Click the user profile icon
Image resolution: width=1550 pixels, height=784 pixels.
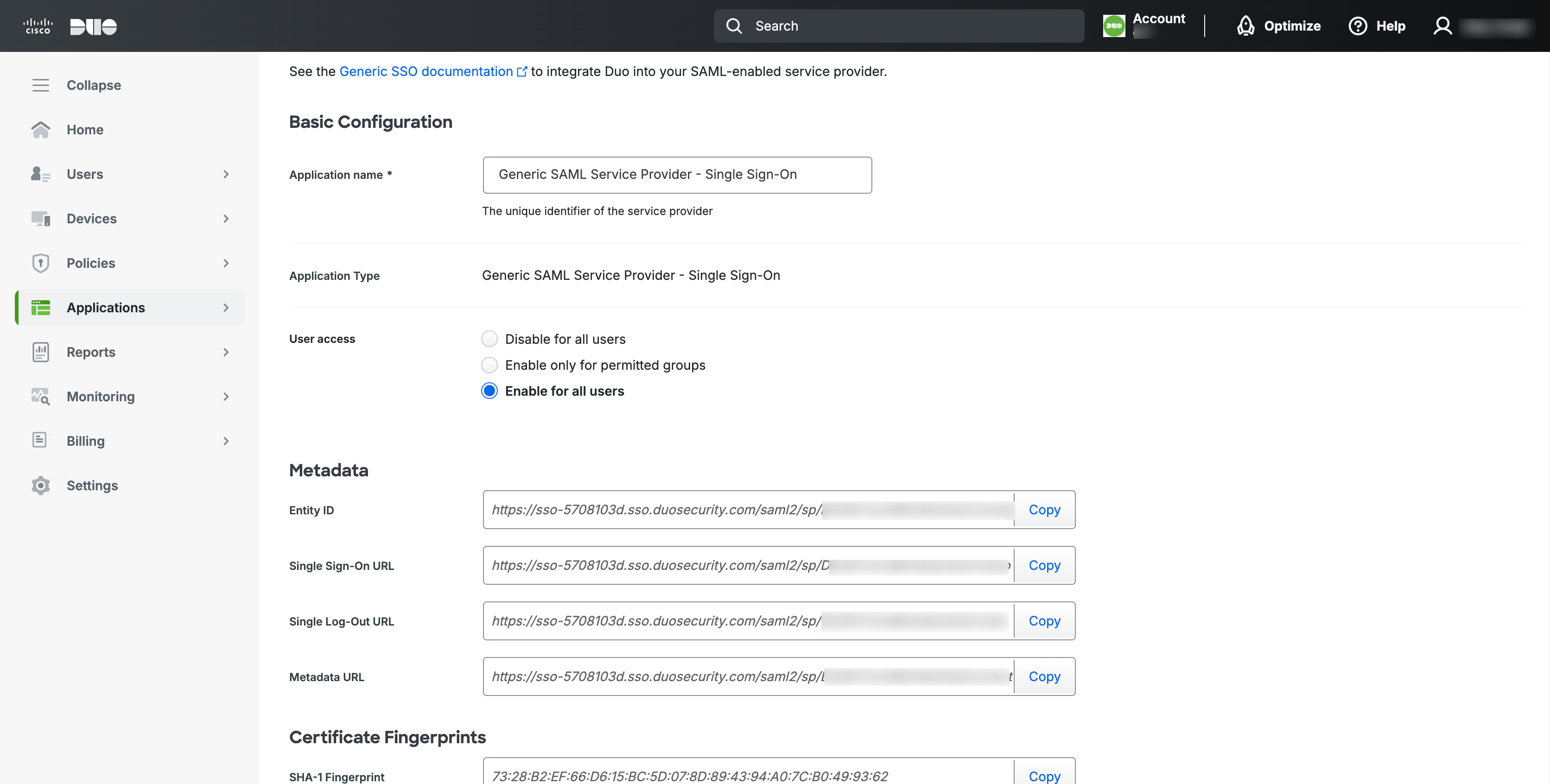tap(1442, 26)
